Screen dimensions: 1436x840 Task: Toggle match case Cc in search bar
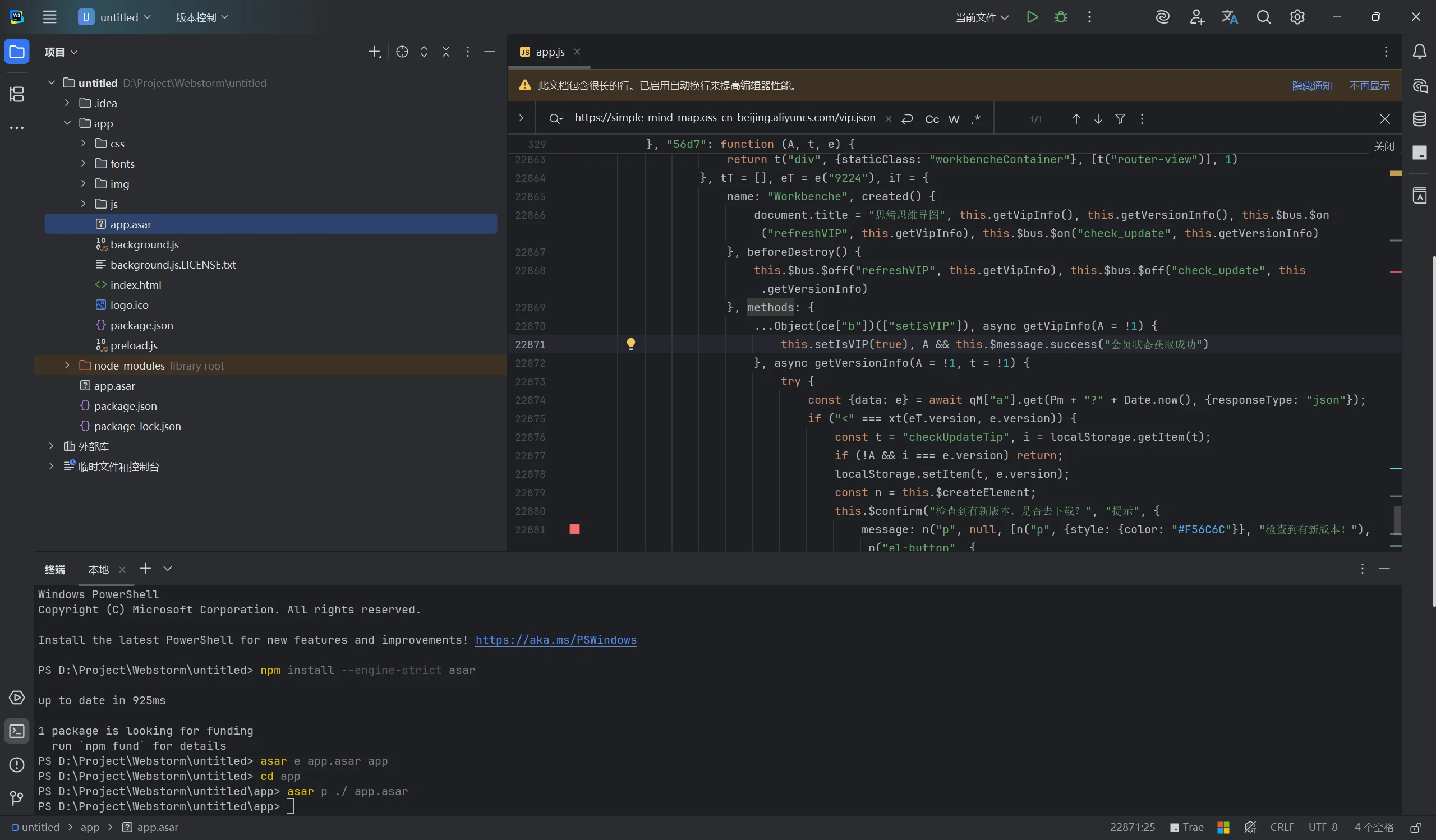tap(932, 119)
